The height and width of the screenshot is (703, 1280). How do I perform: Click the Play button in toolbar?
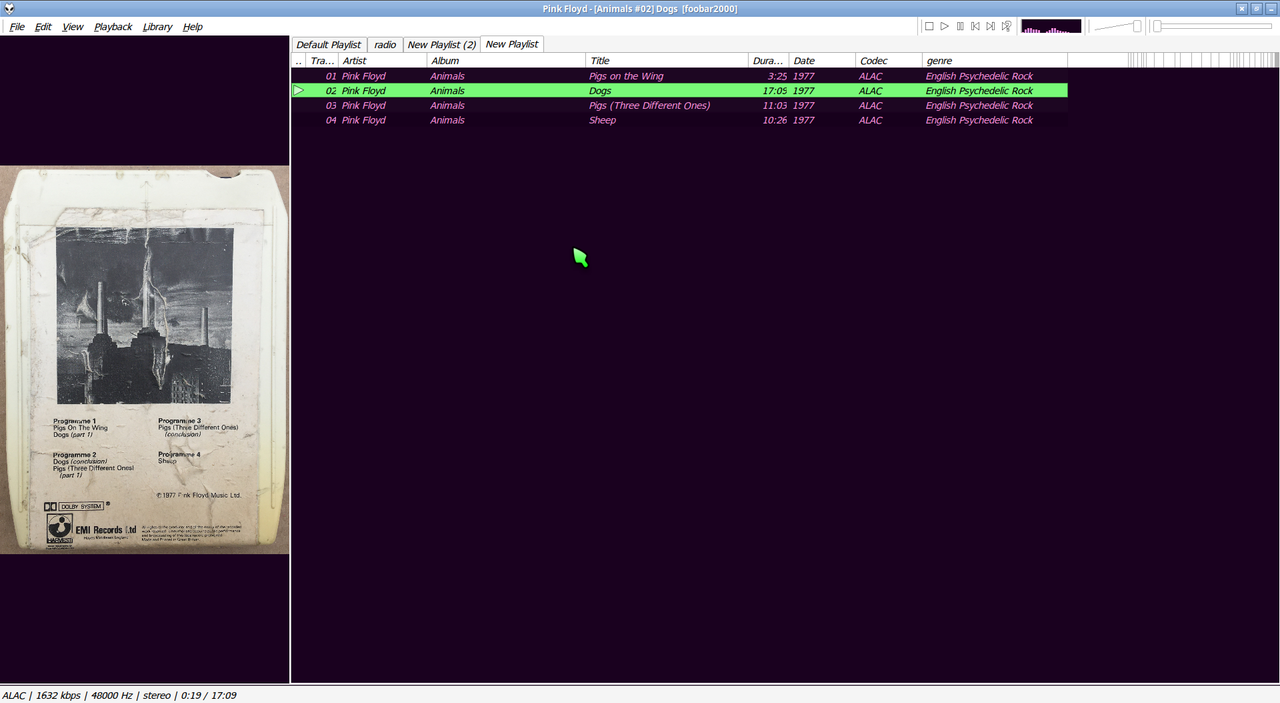[x=944, y=26]
